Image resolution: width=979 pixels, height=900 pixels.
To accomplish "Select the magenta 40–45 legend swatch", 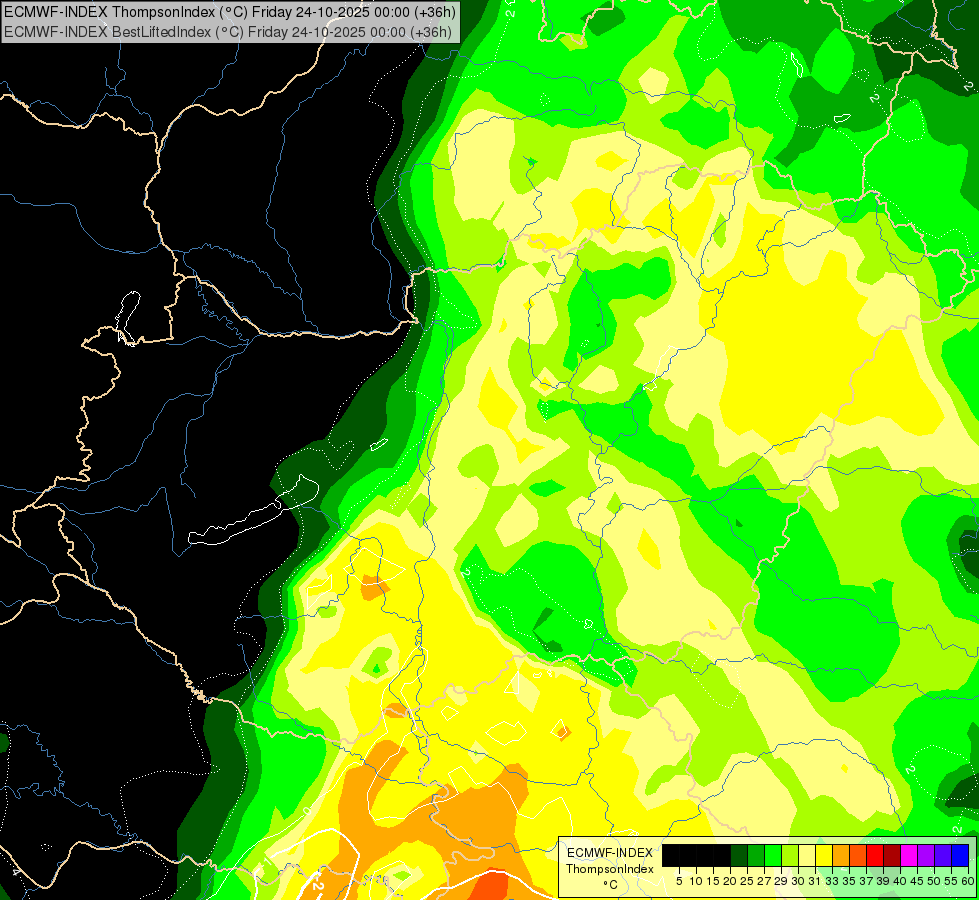I will pyautogui.click(x=909, y=855).
